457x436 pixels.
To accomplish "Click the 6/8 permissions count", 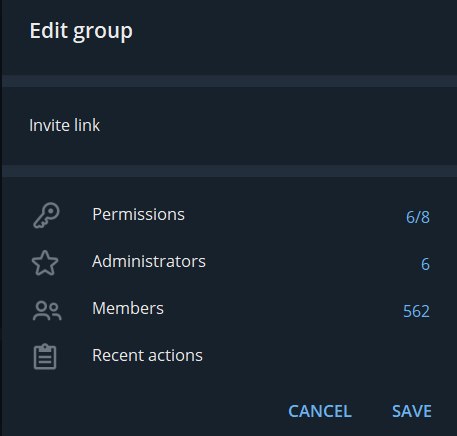I will (x=418, y=217).
